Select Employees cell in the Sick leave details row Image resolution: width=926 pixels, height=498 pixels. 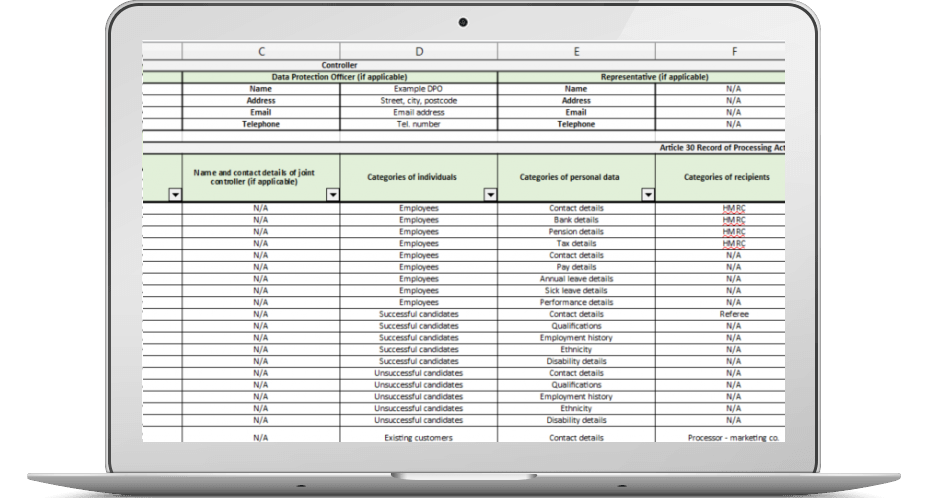419,291
